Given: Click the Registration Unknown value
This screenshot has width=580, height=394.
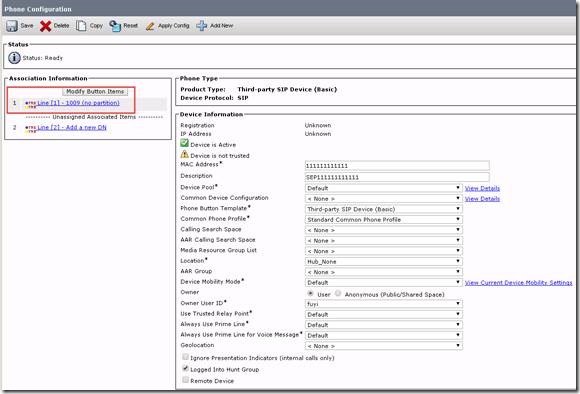Looking at the screenshot, I should tap(318, 125).
